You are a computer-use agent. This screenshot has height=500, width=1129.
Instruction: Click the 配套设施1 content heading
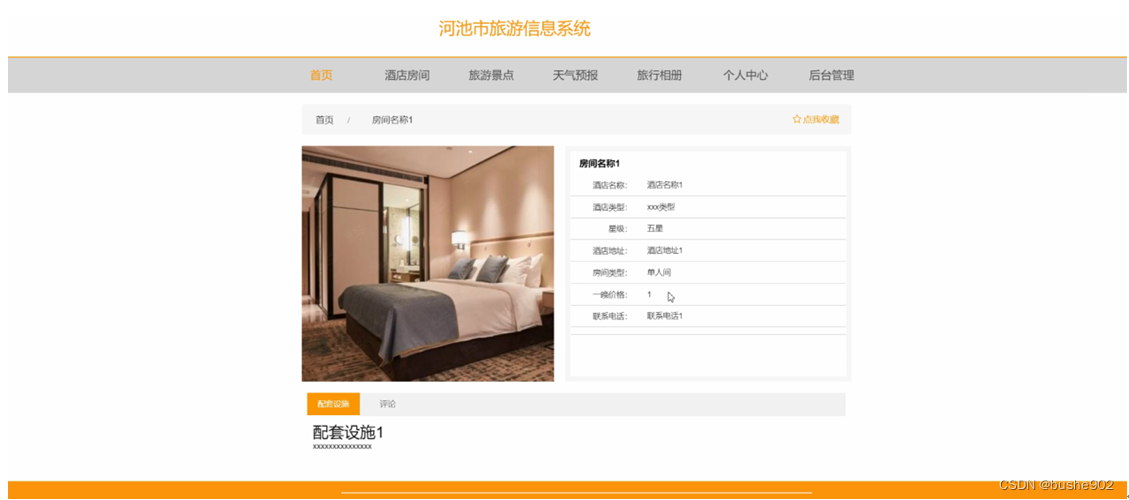(348, 433)
